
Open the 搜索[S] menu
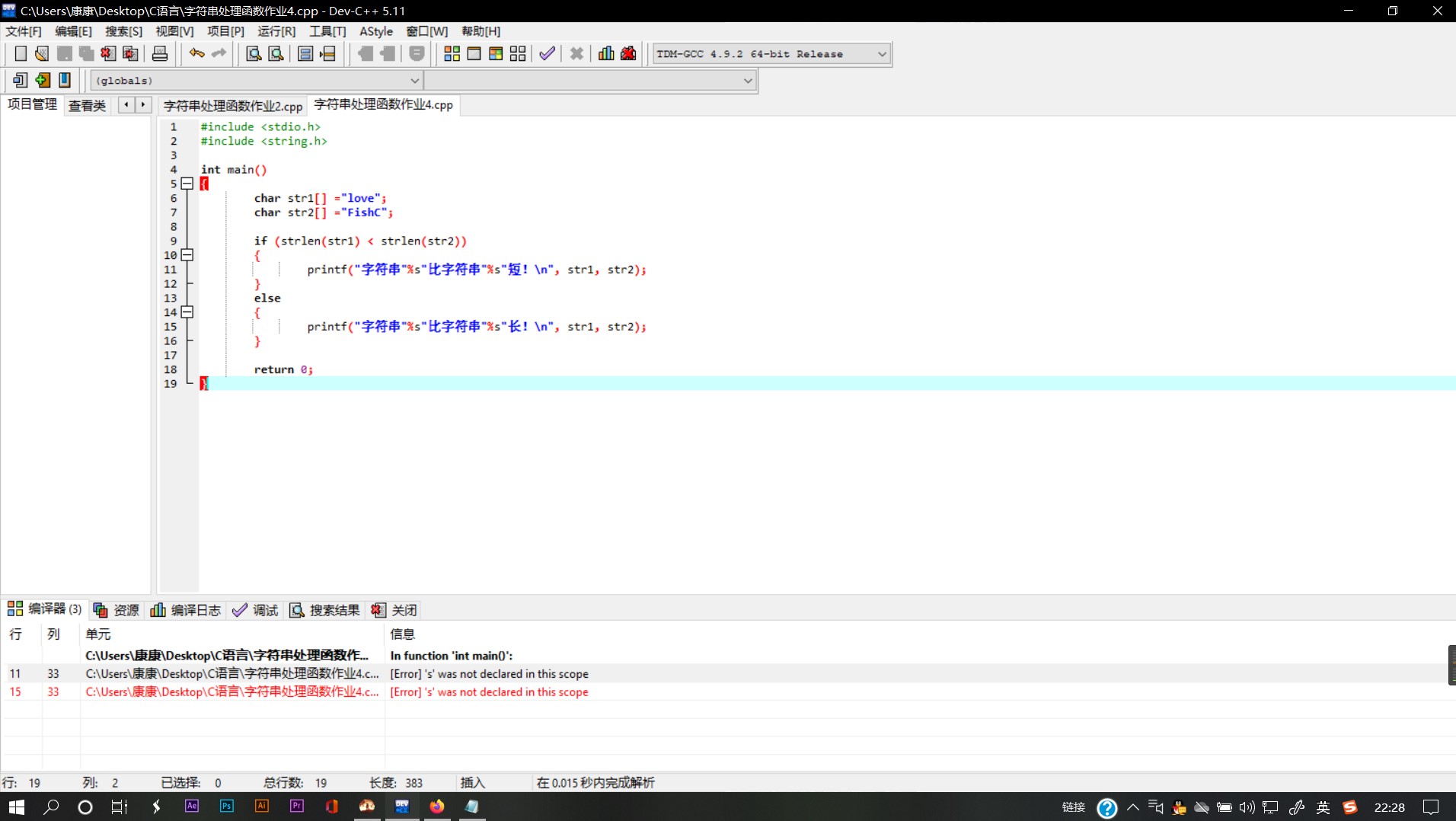tap(123, 31)
